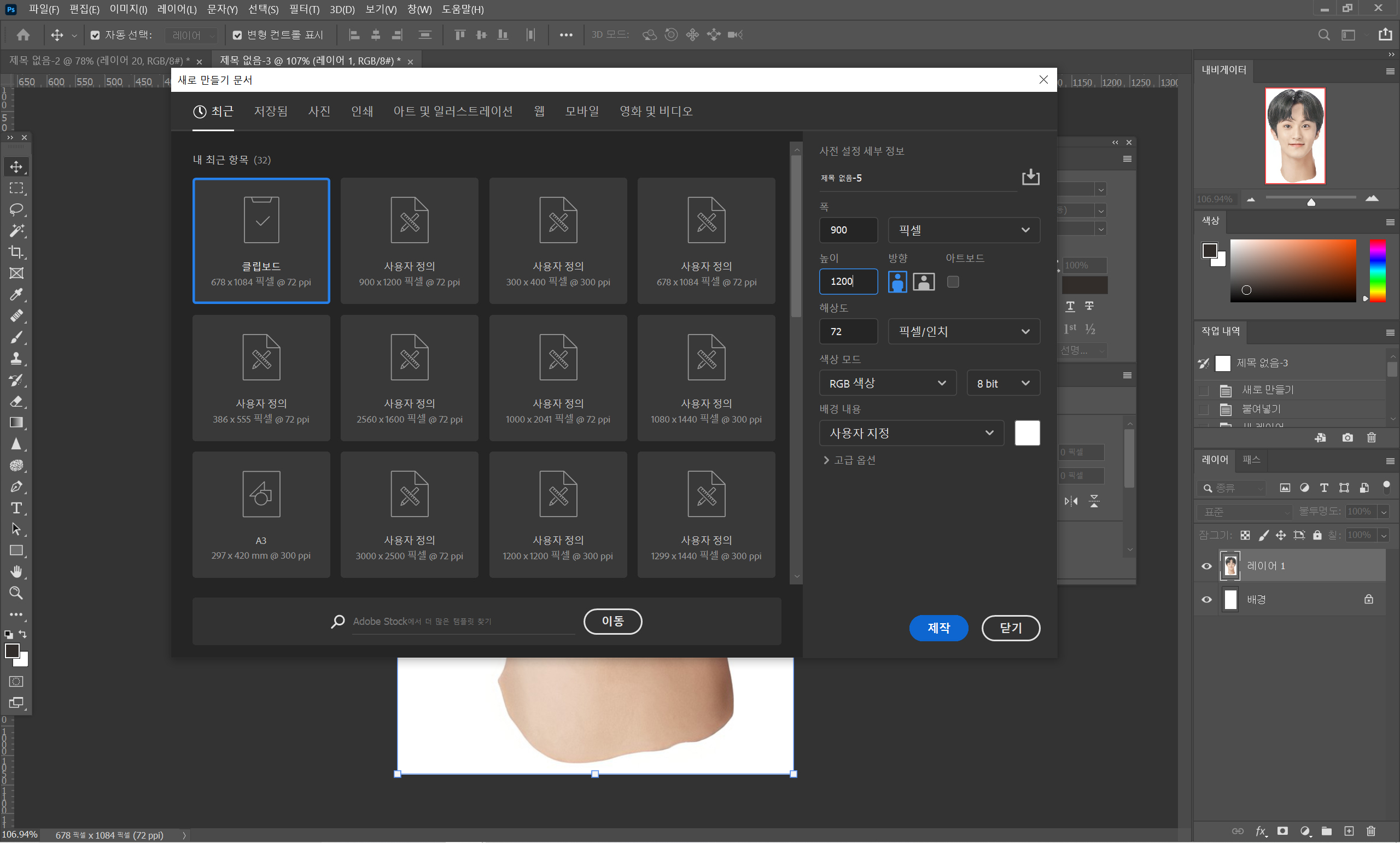The height and width of the screenshot is (843, 1400).
Task: Open the width unit 픽셀 dropdown
Action: 964,230
